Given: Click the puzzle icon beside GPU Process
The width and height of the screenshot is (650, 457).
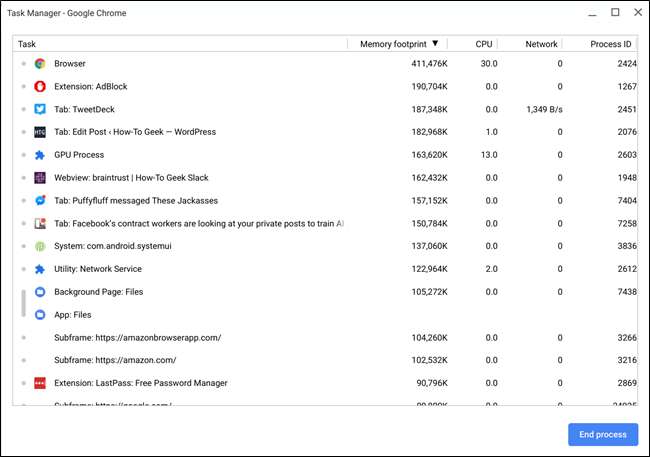Looking at the screenshot, I should 40,155.
